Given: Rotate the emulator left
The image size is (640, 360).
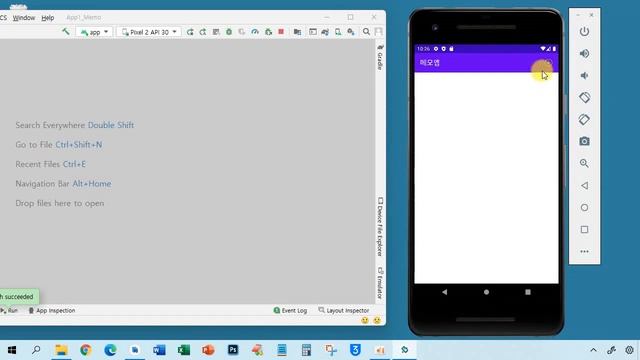Looking at the screenshot, I should [584, 98].
